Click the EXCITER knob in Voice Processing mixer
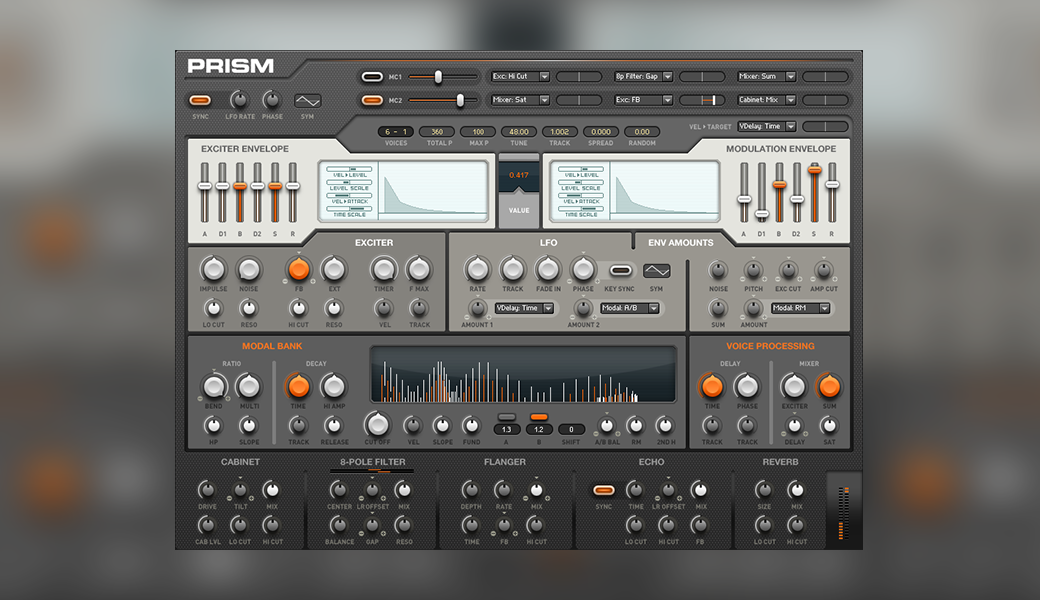The width and height of the screenshot is (1040, 600). click(794, 386)
